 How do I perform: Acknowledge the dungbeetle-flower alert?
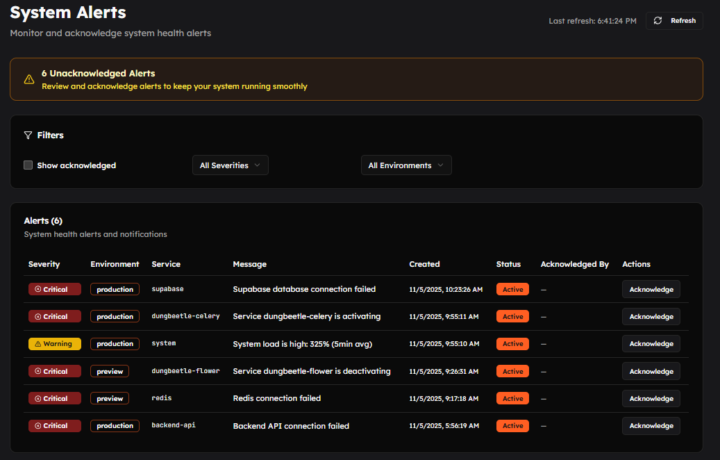651,371
